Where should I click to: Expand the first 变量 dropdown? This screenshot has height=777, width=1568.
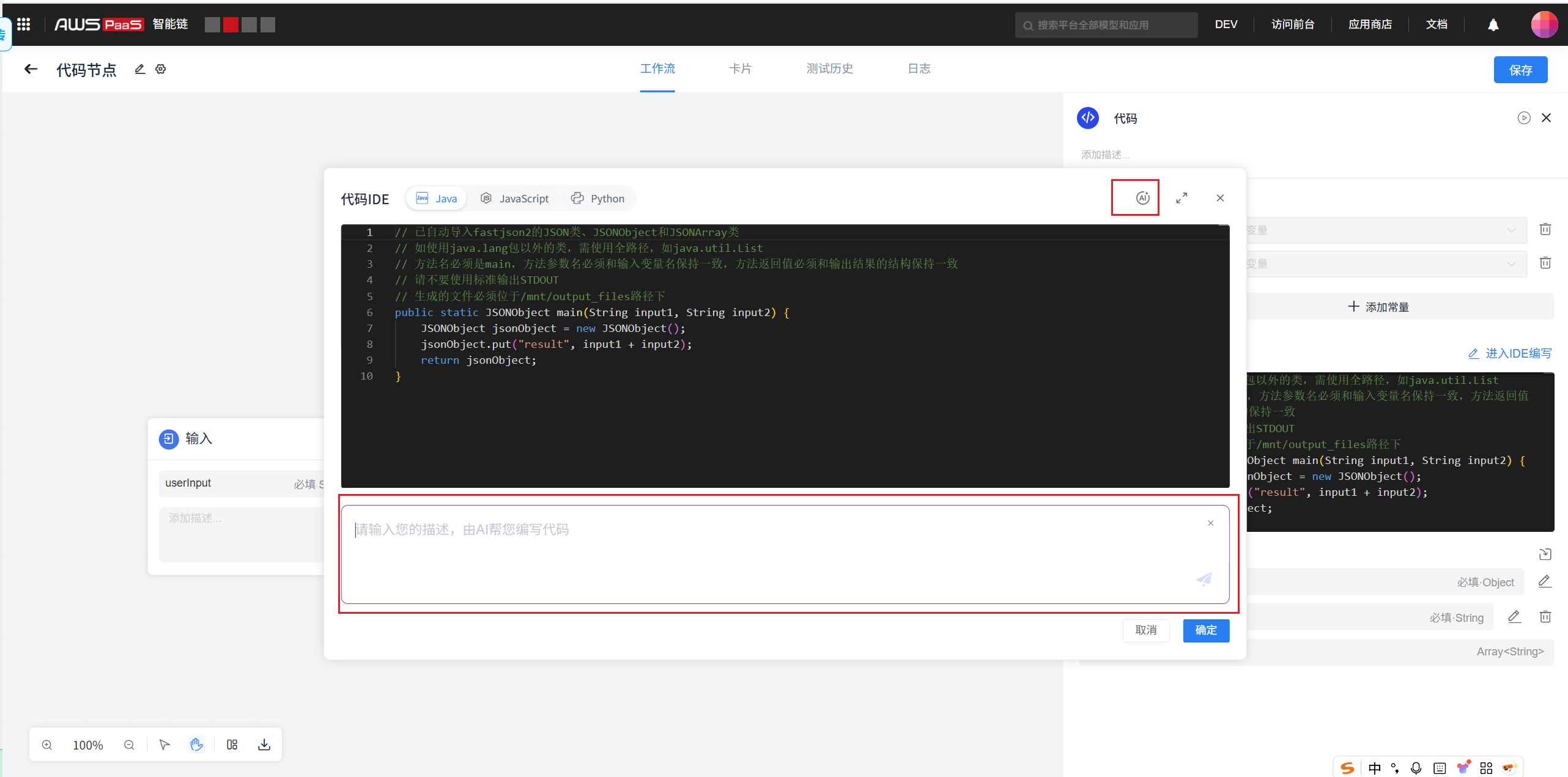click(x=1386, y=230)
